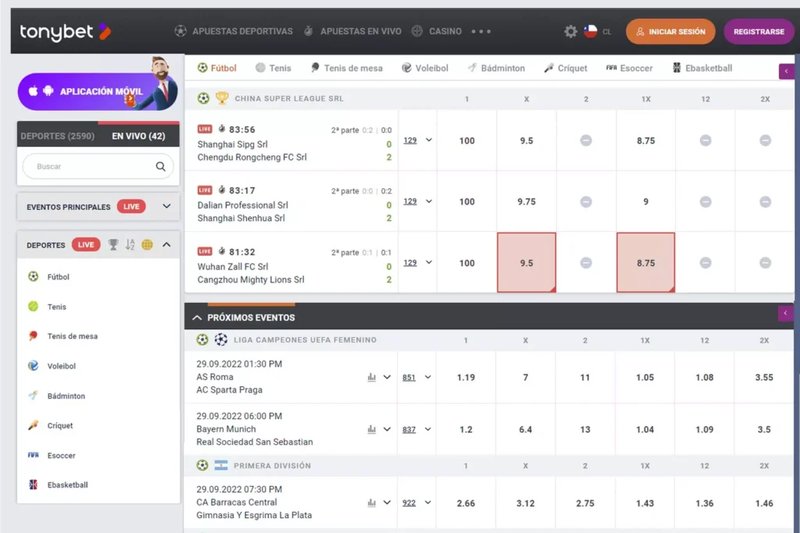This screenshot has height=533, width=800.
Task: Open the settings gear icon in header
Action: (x=570, y=32)
